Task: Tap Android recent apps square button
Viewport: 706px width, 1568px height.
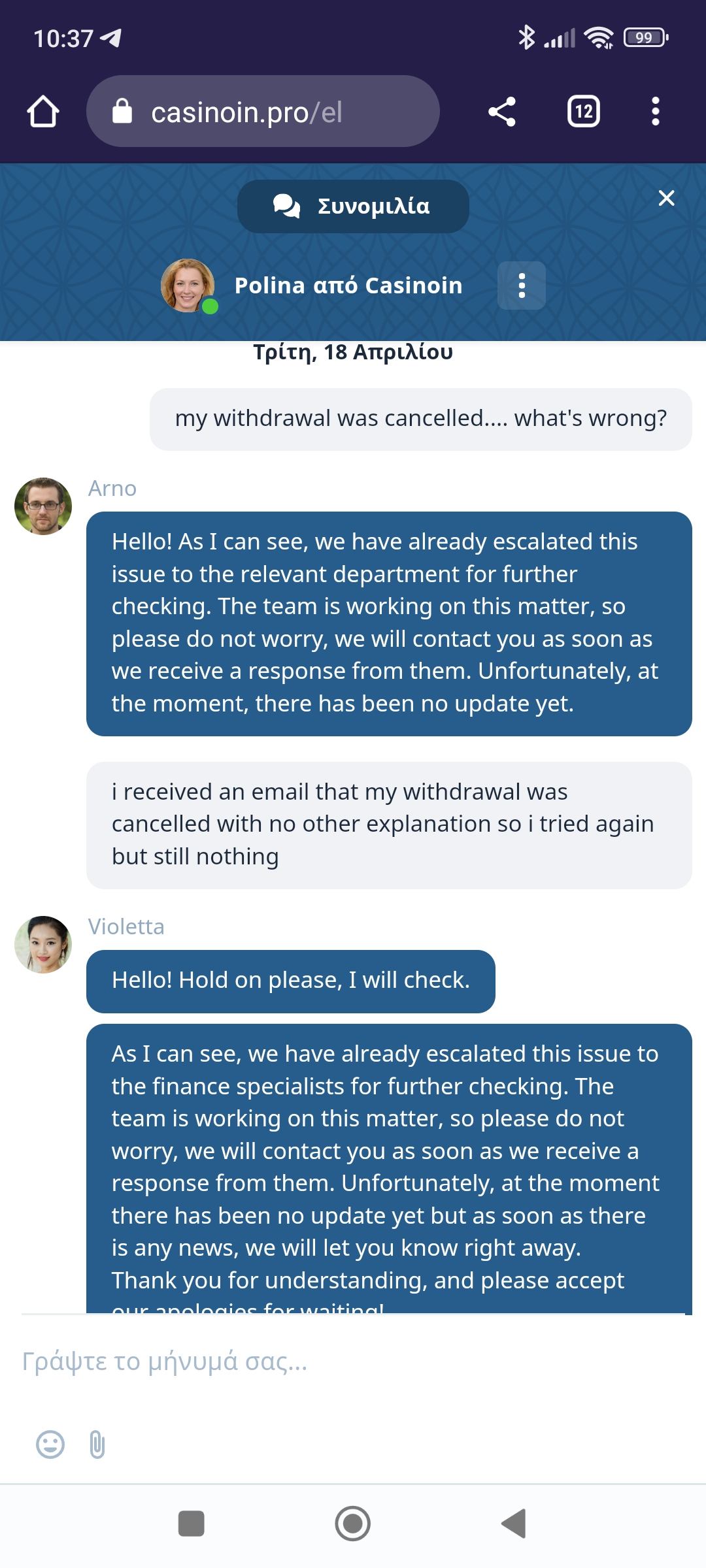Action: click(x=192, y=1524)
